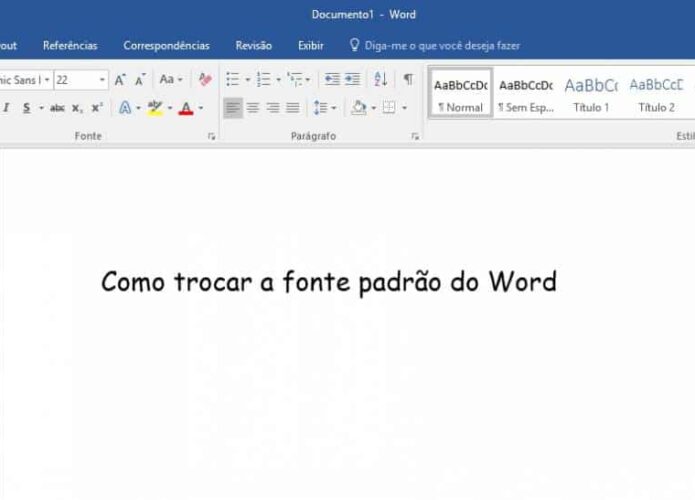
Task: Apply multilevel list formatting
Action: [295, 80]
